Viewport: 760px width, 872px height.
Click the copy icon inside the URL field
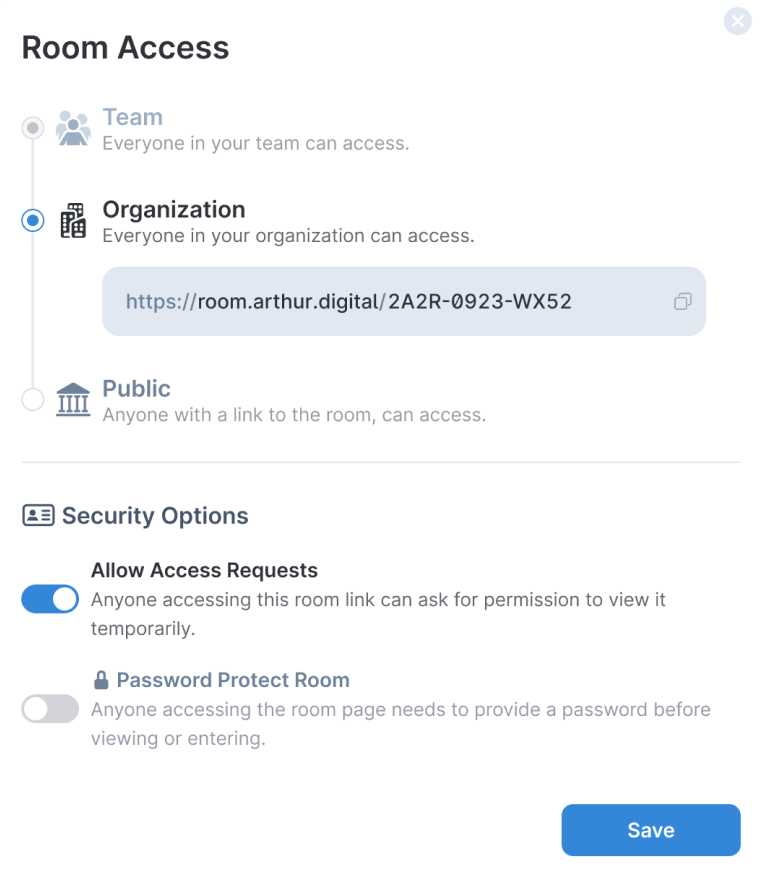pyautogui.click(x=682, y=301)
